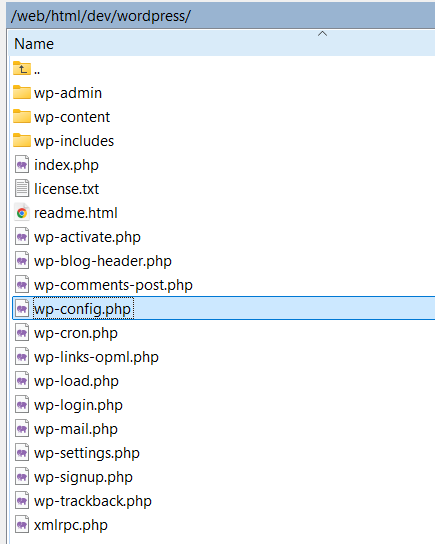Click the wp-links-opml.php file icon
435x544 pixels.
click(22, 357)
